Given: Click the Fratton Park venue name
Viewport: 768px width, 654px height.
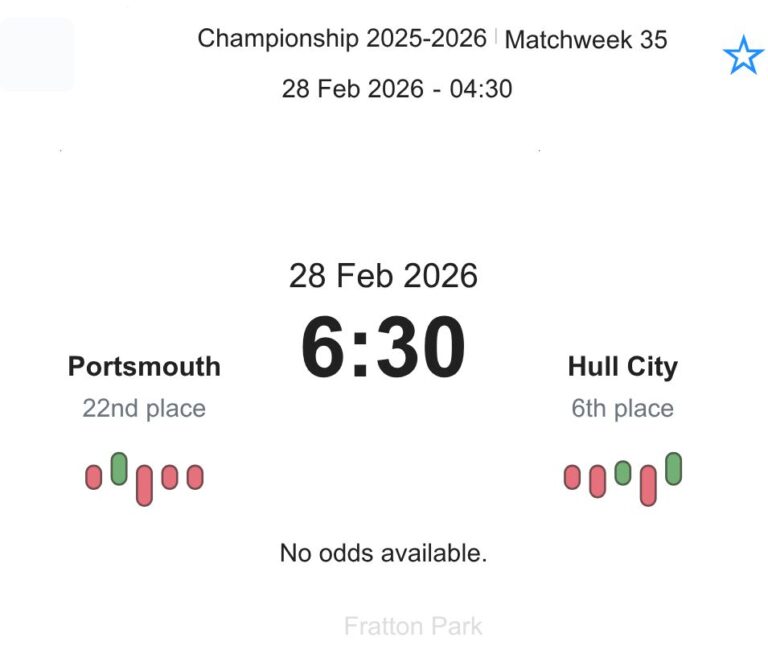Looking at the screenshot, I should tap(413, 627).
